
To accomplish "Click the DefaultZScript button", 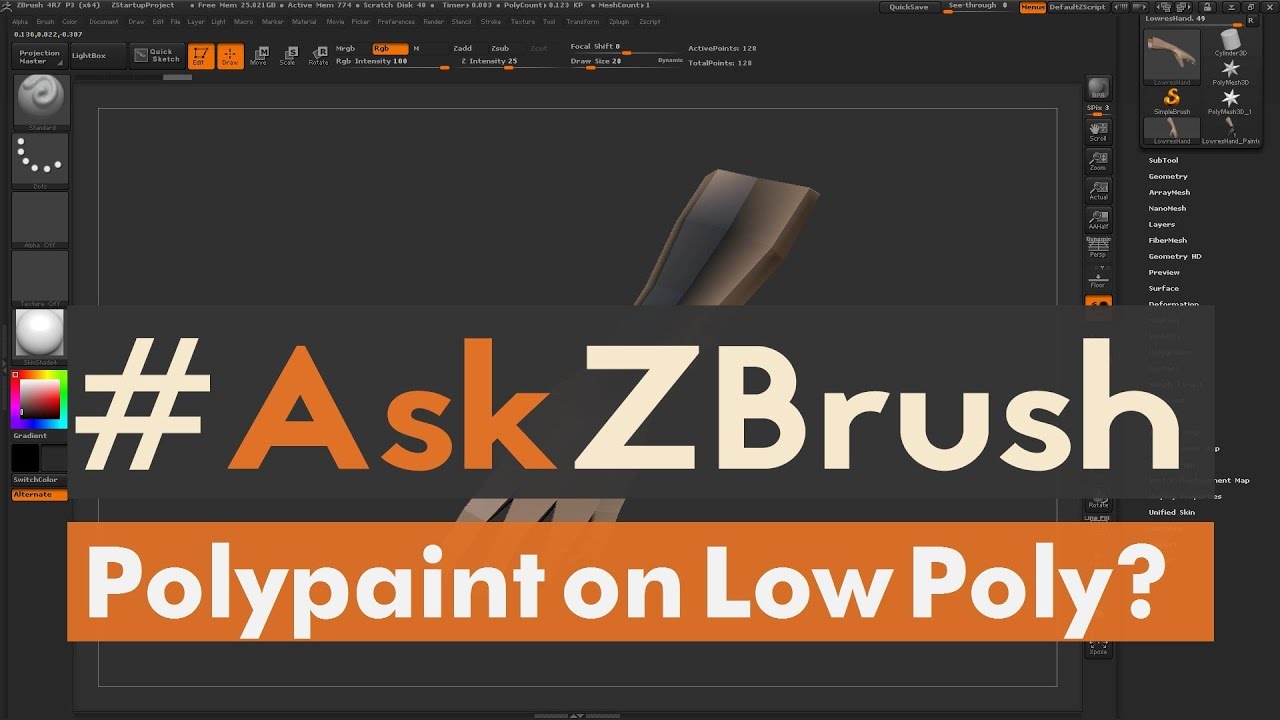I will (x=1077, y=7).
